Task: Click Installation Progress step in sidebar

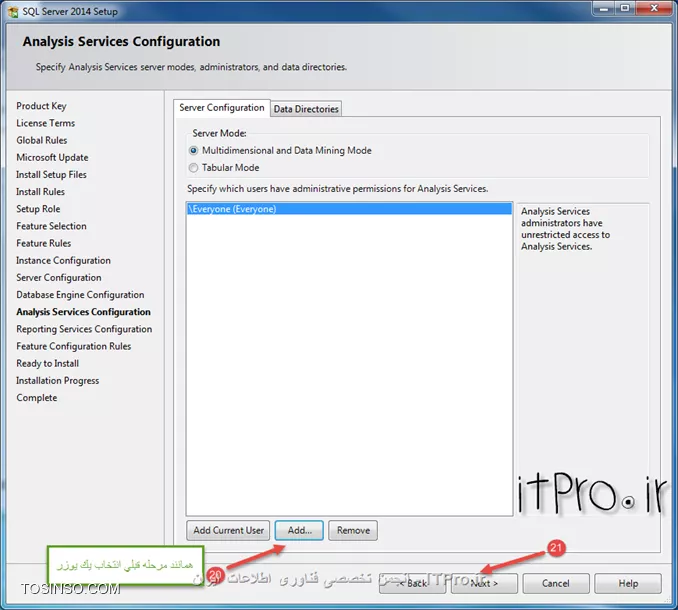Action: 58,381
